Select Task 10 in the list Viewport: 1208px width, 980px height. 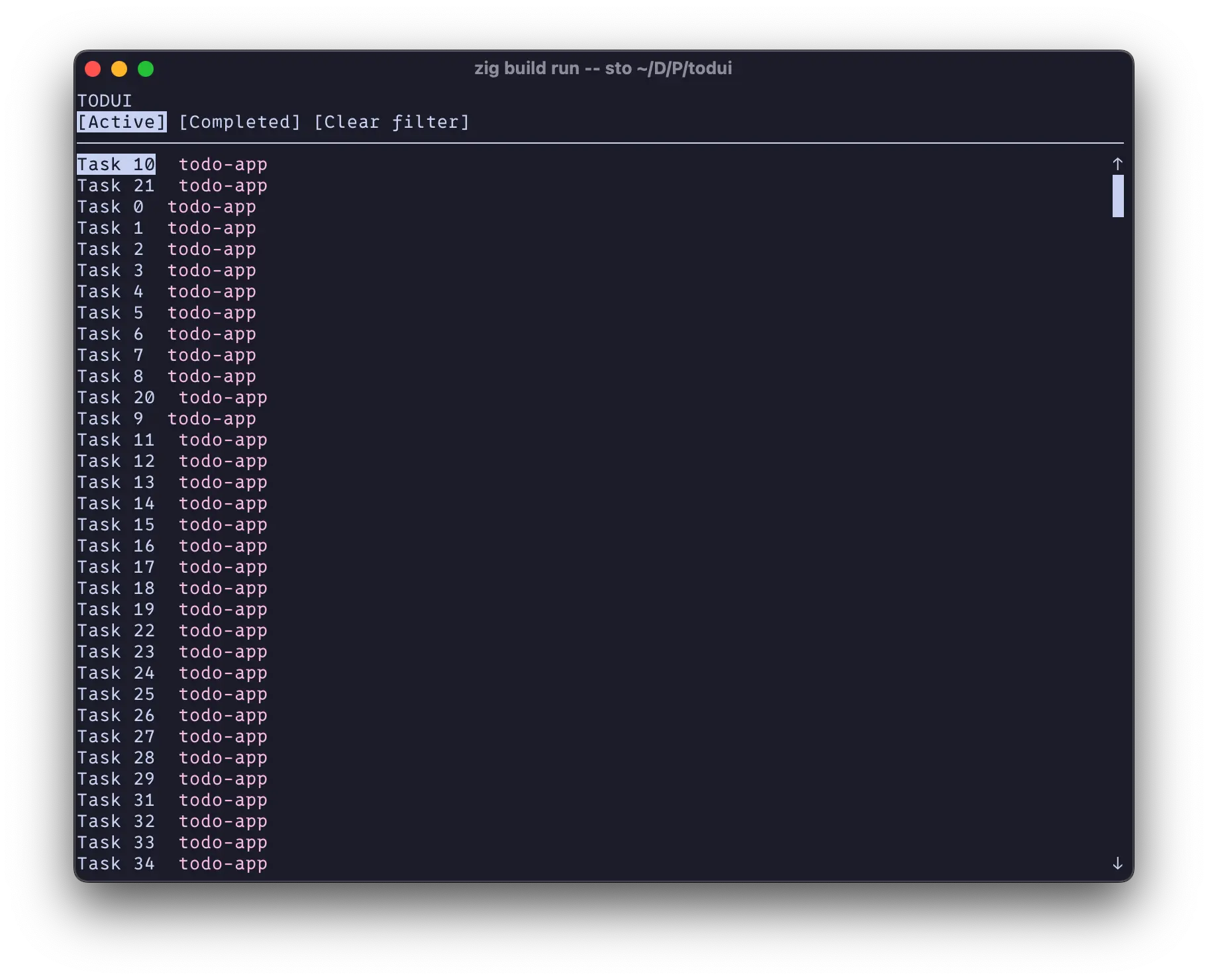click(x=117, y=164)
